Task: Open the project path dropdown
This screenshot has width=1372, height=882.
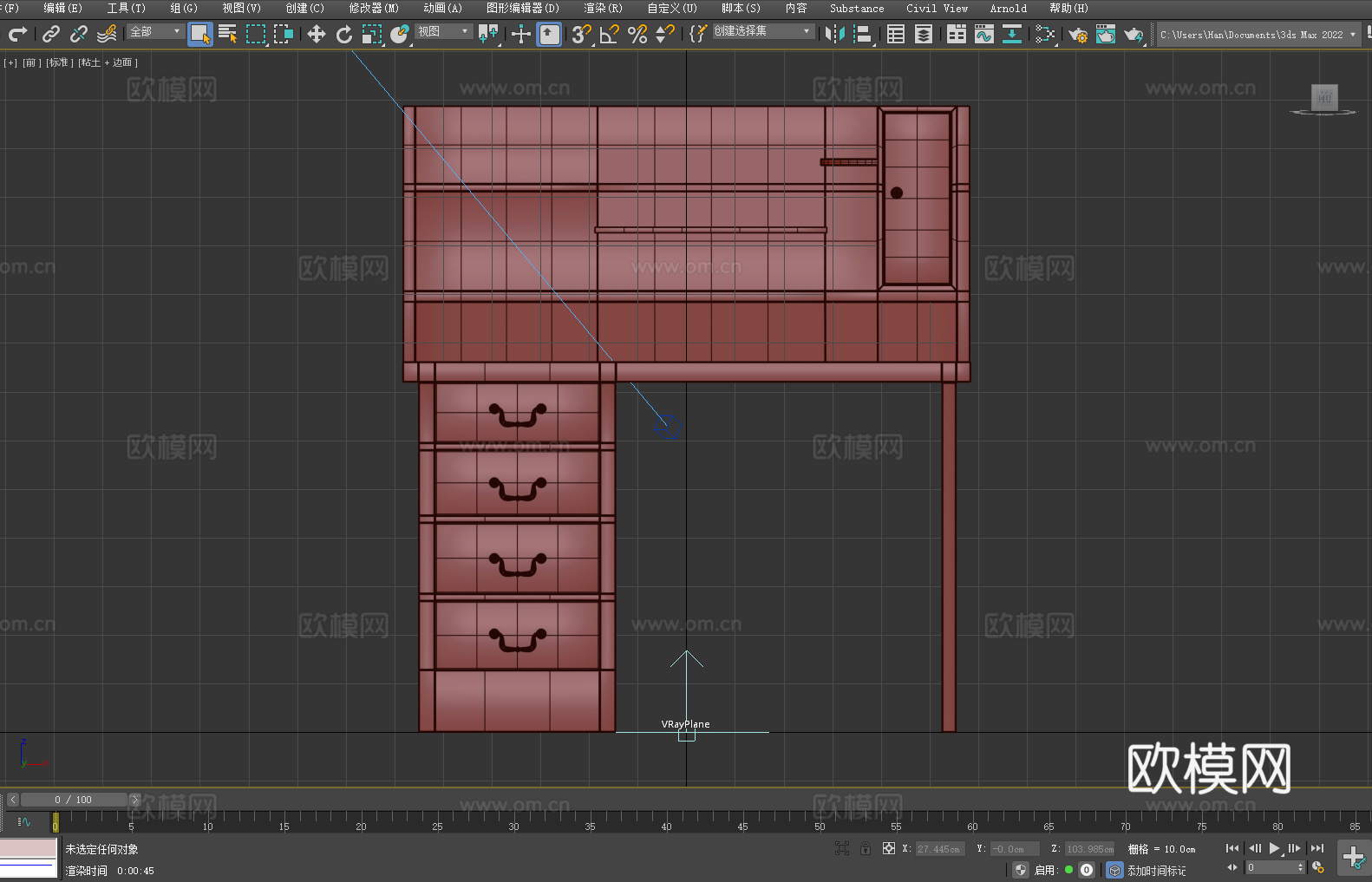Action: (x=1258, y=35)
